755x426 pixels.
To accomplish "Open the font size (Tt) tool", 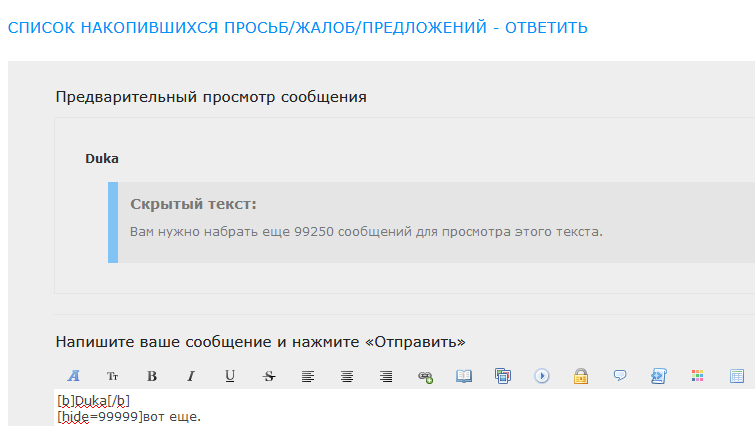I will pyautogui.click(x=113, y=376).
